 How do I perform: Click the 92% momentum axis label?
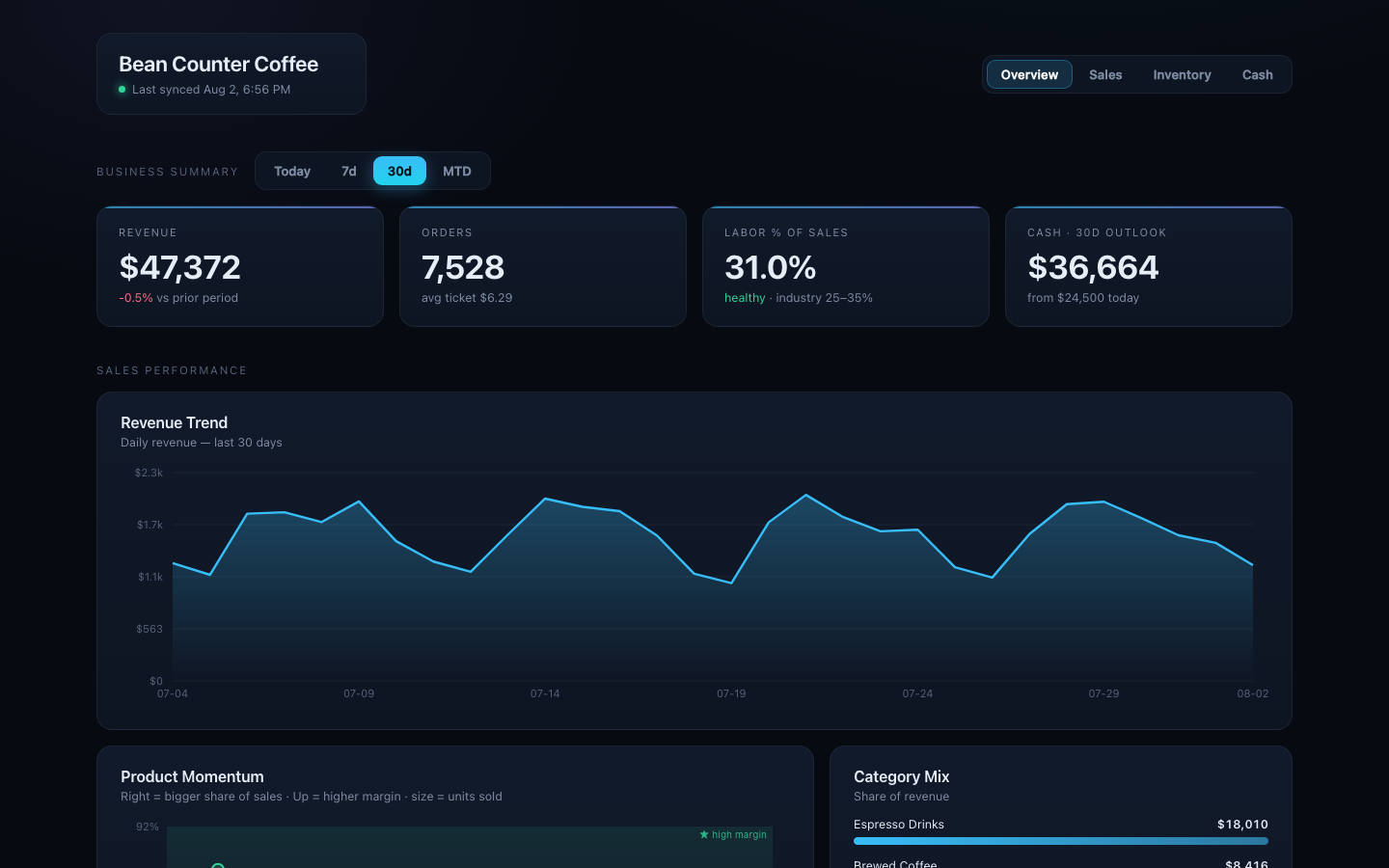pos(148,827)
